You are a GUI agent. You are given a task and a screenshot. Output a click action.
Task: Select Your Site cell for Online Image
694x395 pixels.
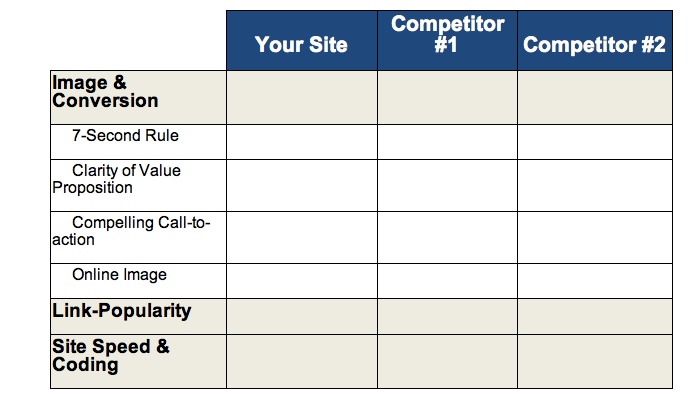pyautogui.click(x=302, y=281)
